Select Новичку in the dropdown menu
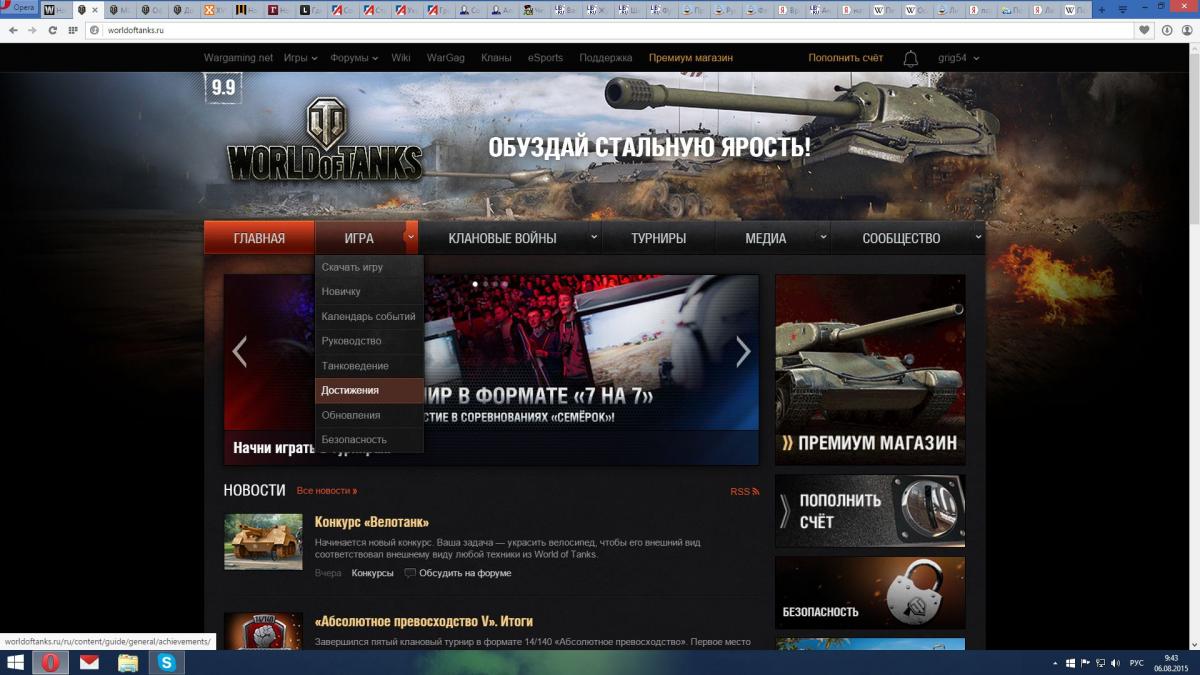 369,292
